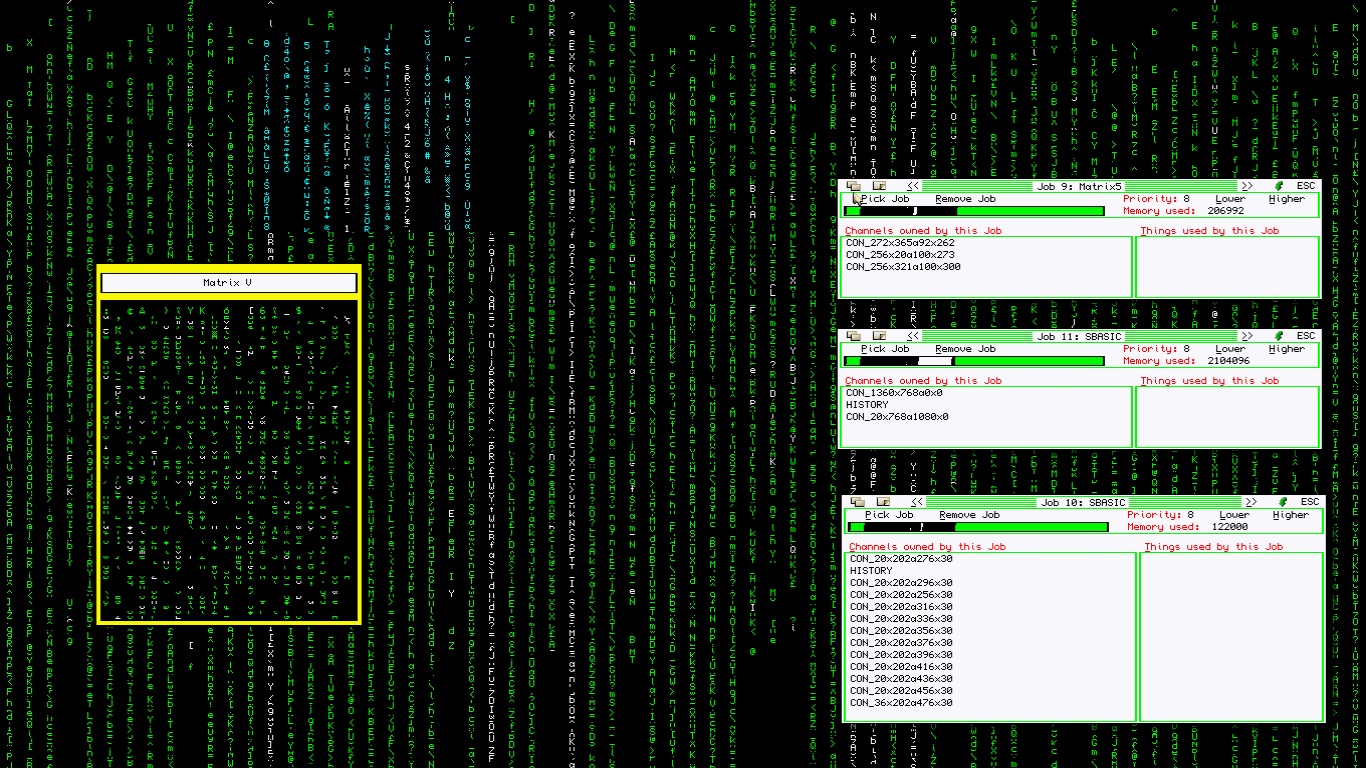This screenshot has width=1366, height=768.
Task: Select channel CON_20x202a396x30 in Job 10
Action: 901,655
